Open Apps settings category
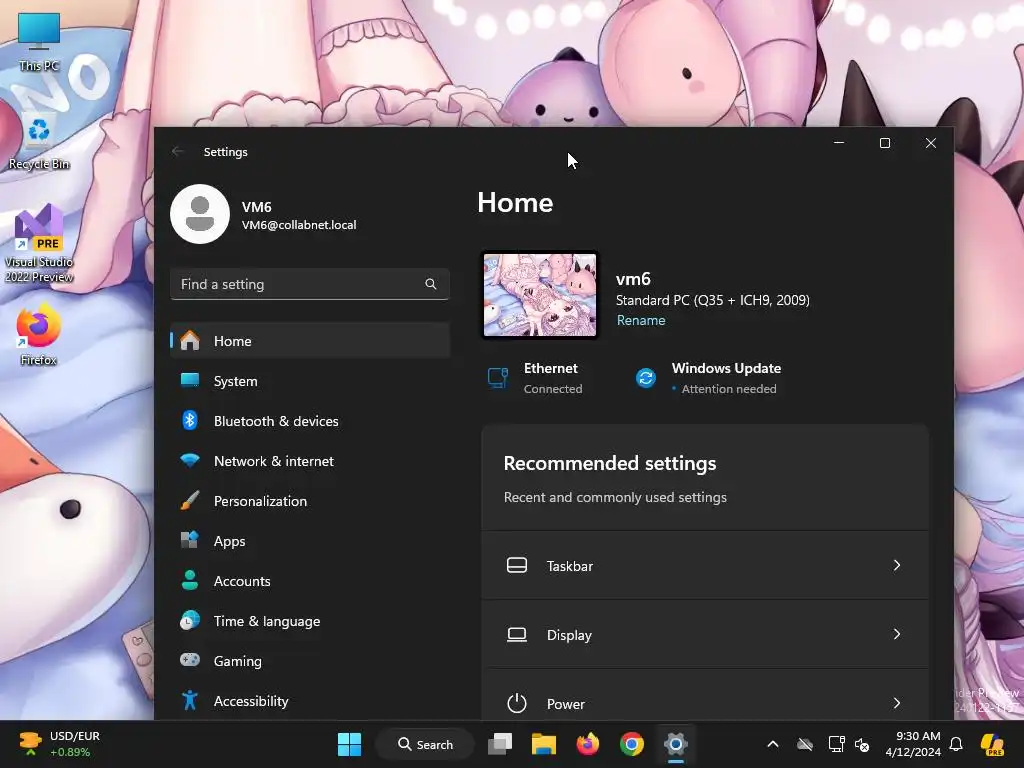 [x=310, y=541]
